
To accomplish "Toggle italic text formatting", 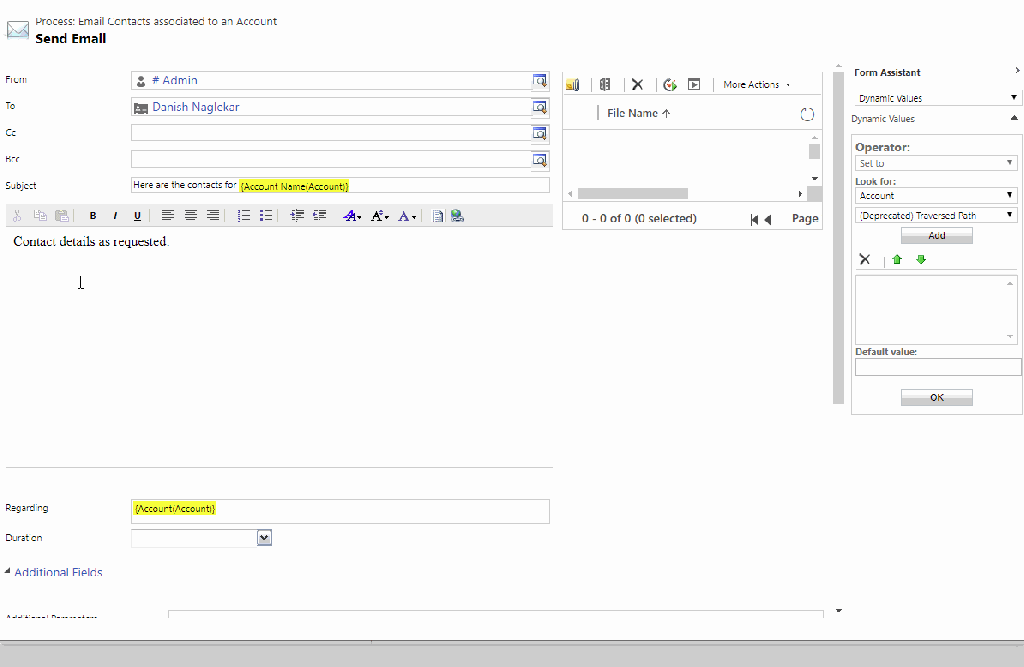I will pos(115,216).
